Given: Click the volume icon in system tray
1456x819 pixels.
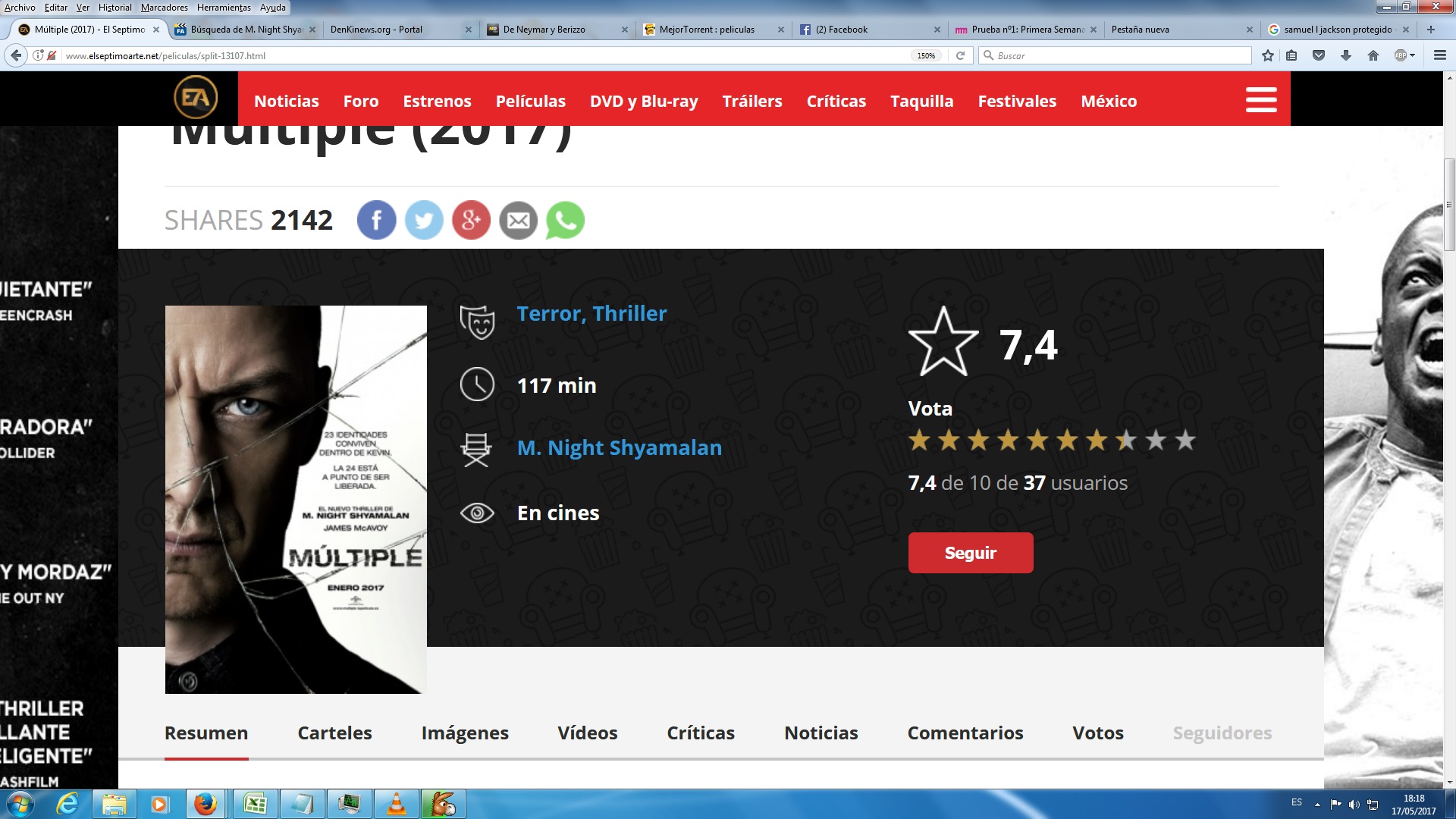Looking at the screenshot, I should pos(1354,804).
